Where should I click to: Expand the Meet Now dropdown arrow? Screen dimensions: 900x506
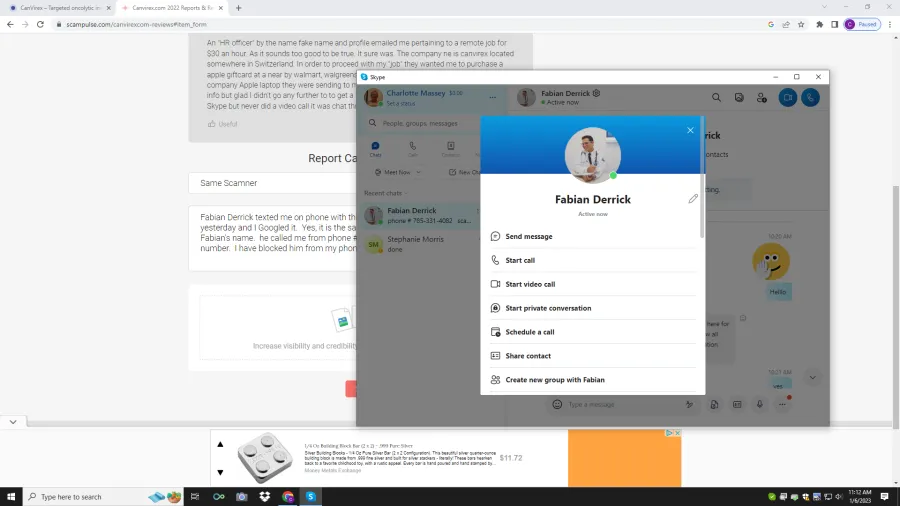pos(418,172)
